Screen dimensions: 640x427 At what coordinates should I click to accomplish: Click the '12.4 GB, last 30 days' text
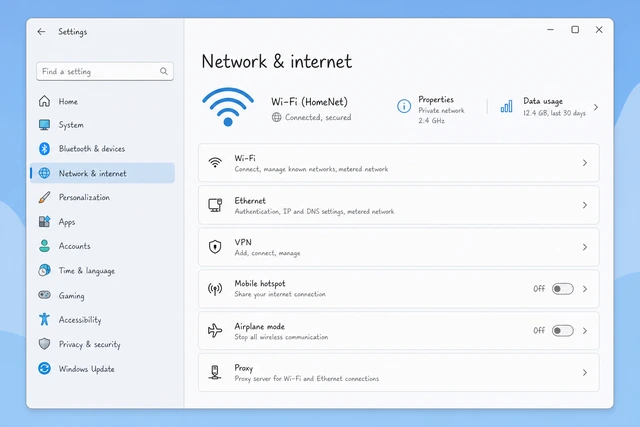(554, 113)
